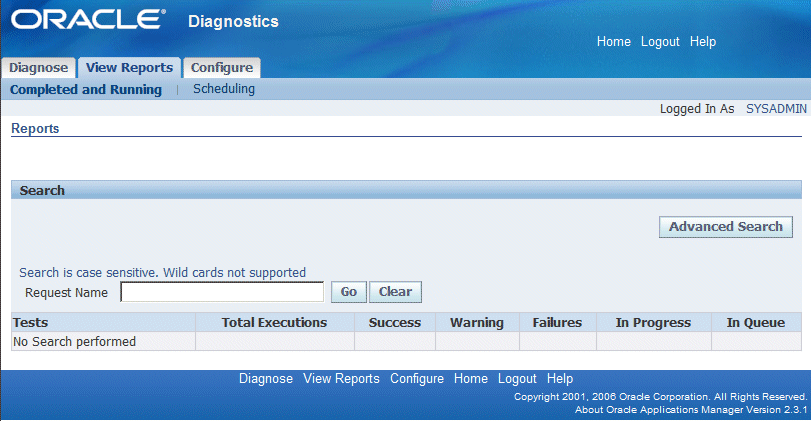811x421 pixels.
Task: Open Completed and Running subtab
Action: click(x=86, y=89)
